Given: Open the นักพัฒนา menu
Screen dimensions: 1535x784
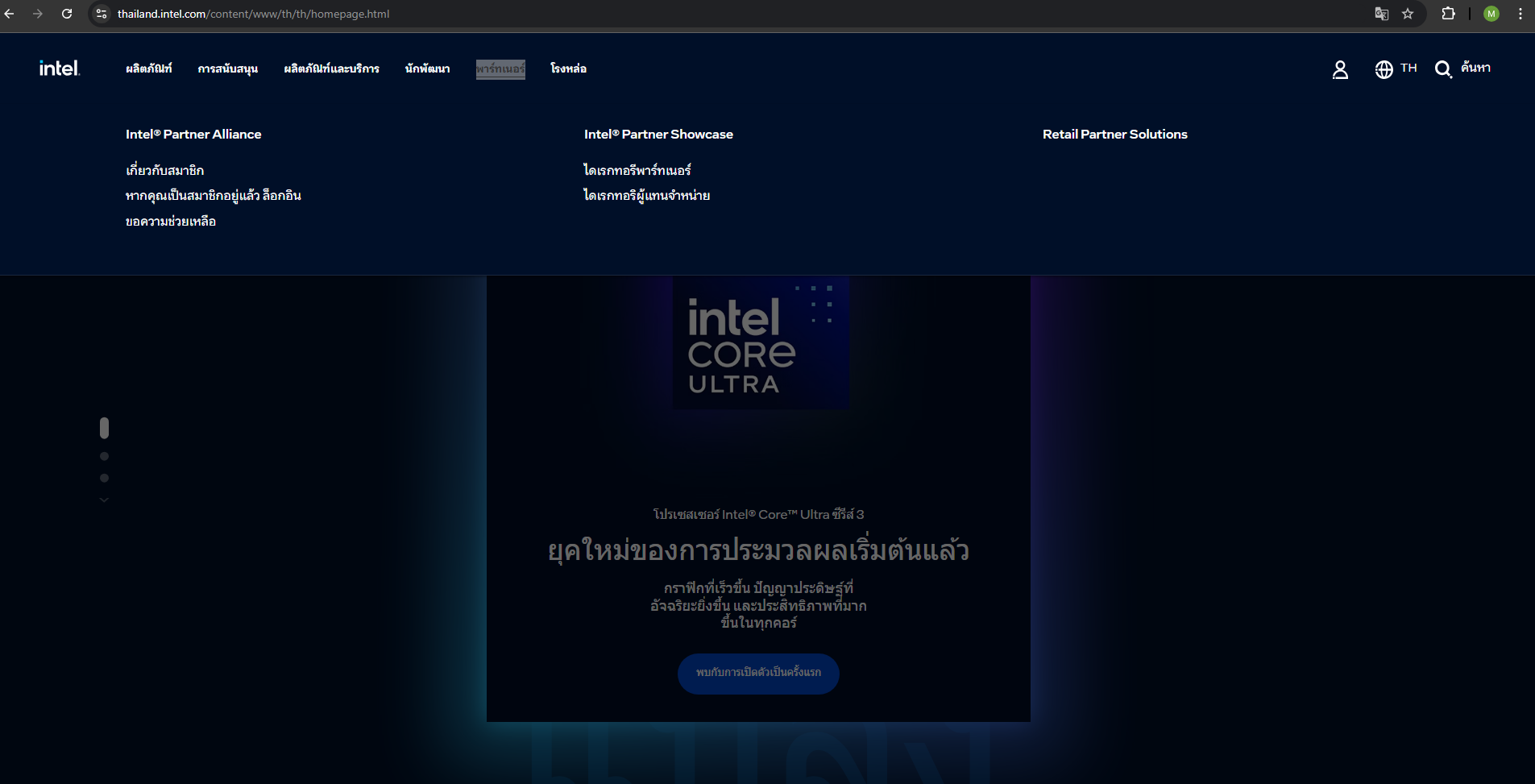Looking at the screenshot, I should 428,68.
